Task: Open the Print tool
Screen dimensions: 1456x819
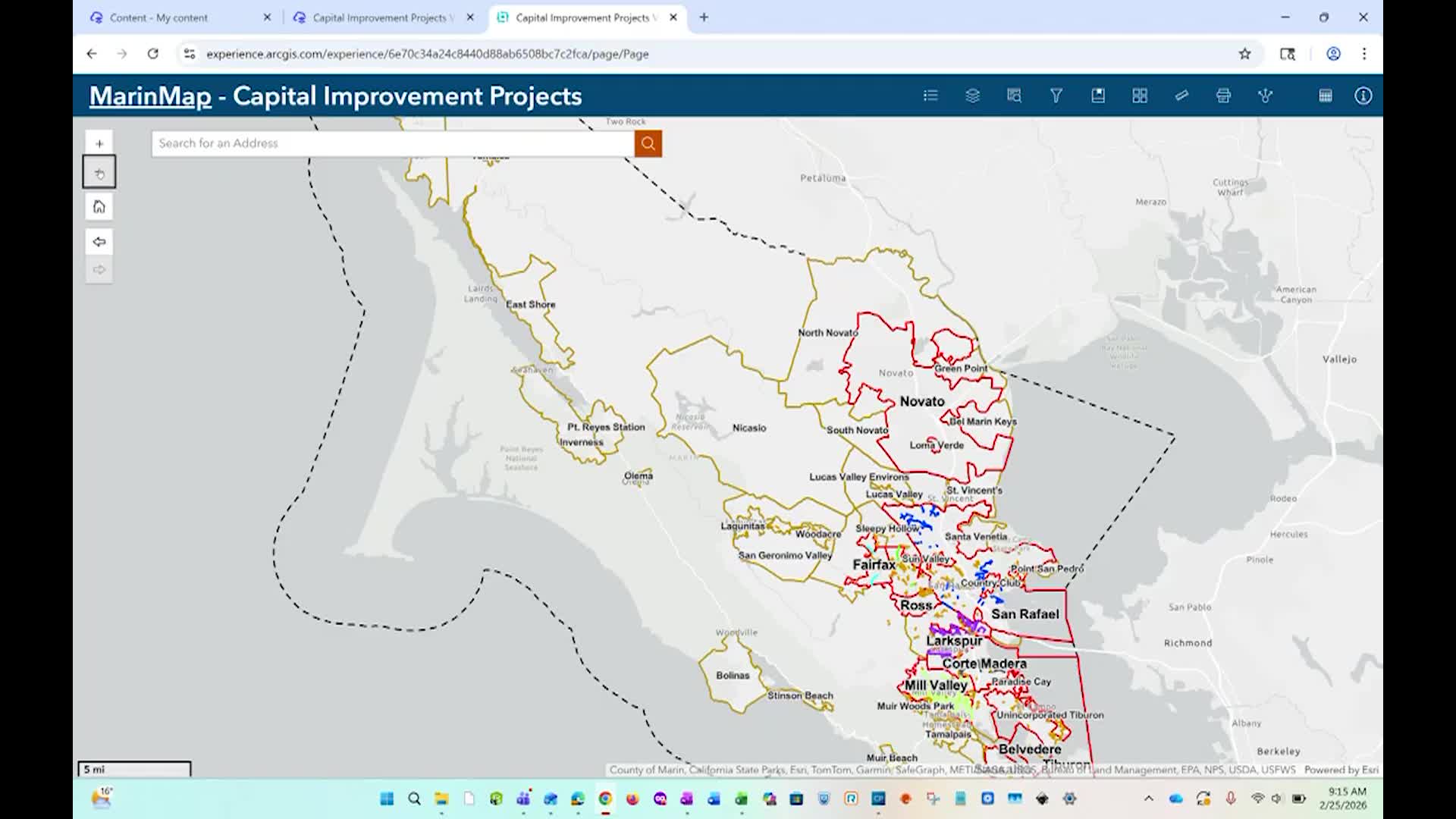Action: 1223,95
